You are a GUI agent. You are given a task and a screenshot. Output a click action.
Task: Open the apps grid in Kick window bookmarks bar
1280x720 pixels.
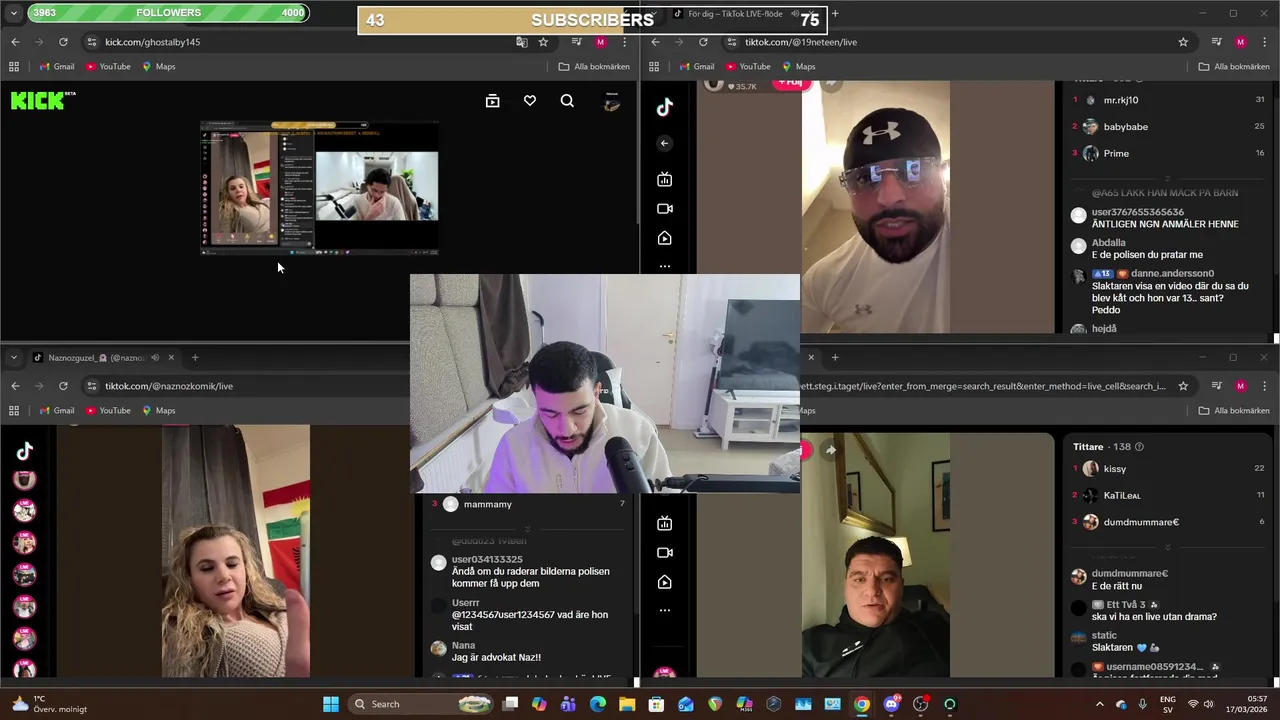pos(14,67)
